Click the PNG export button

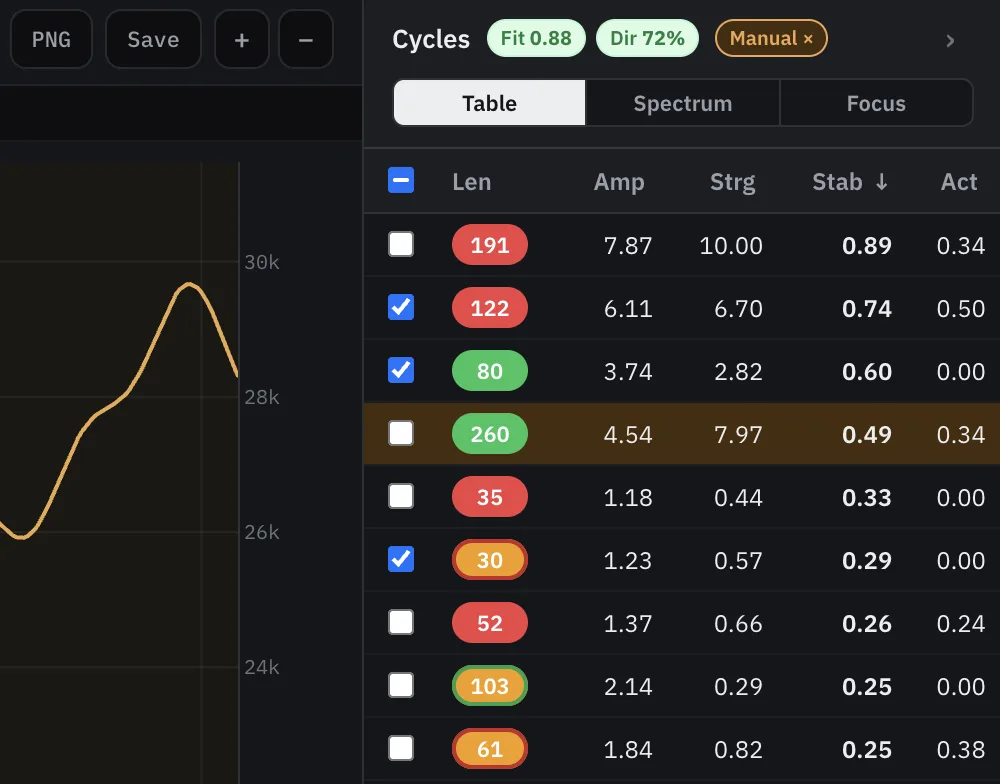click(x=52, y=40)
